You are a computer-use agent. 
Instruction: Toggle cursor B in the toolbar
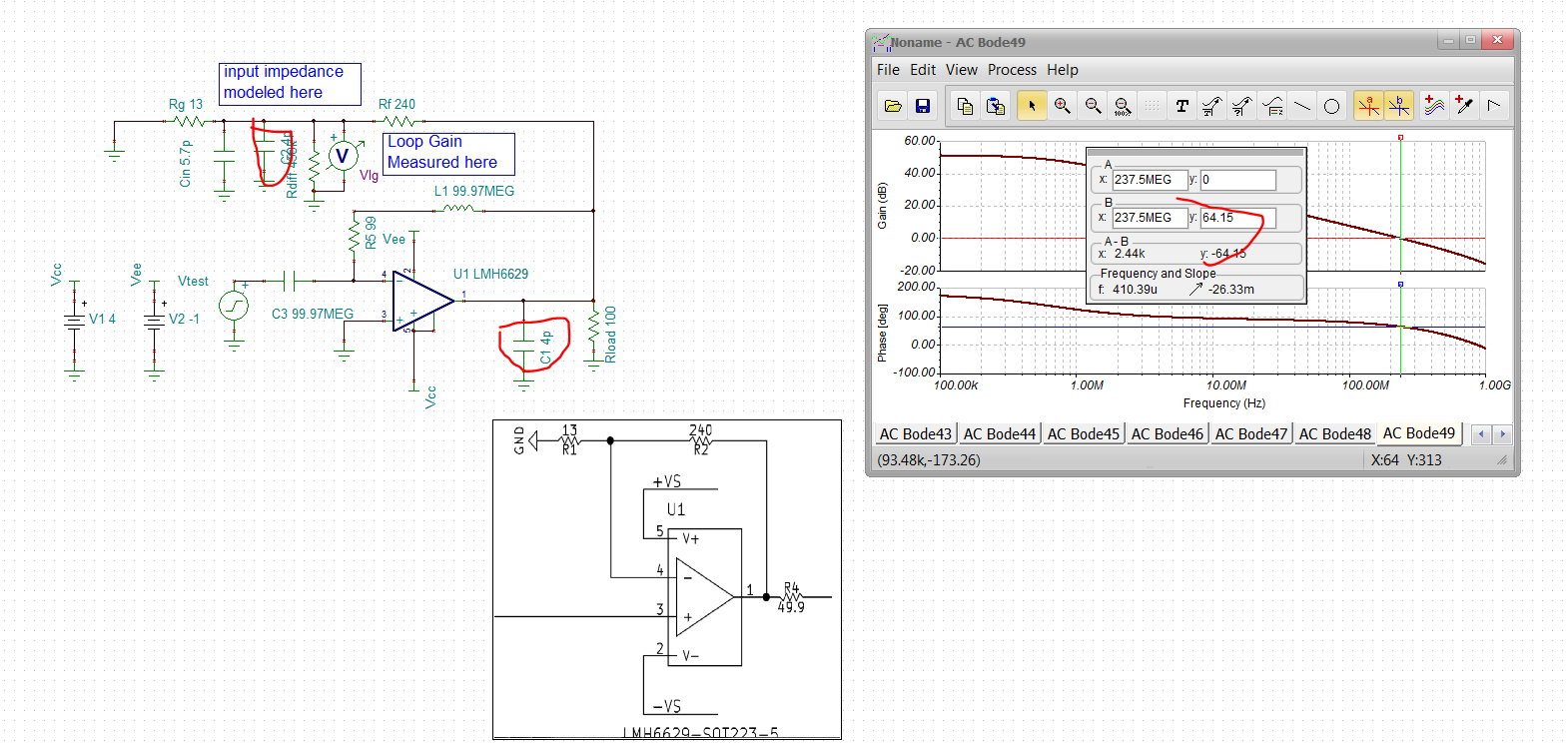point(1398,106)
